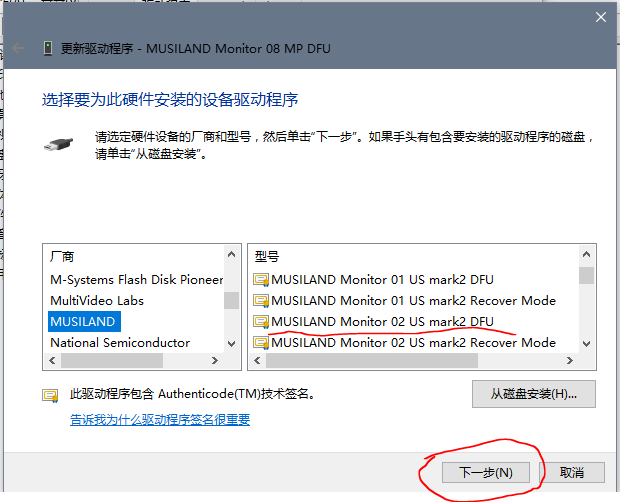Choose MUSILAND in the manufacturer list
620x502 pixels.
(83, 322)
